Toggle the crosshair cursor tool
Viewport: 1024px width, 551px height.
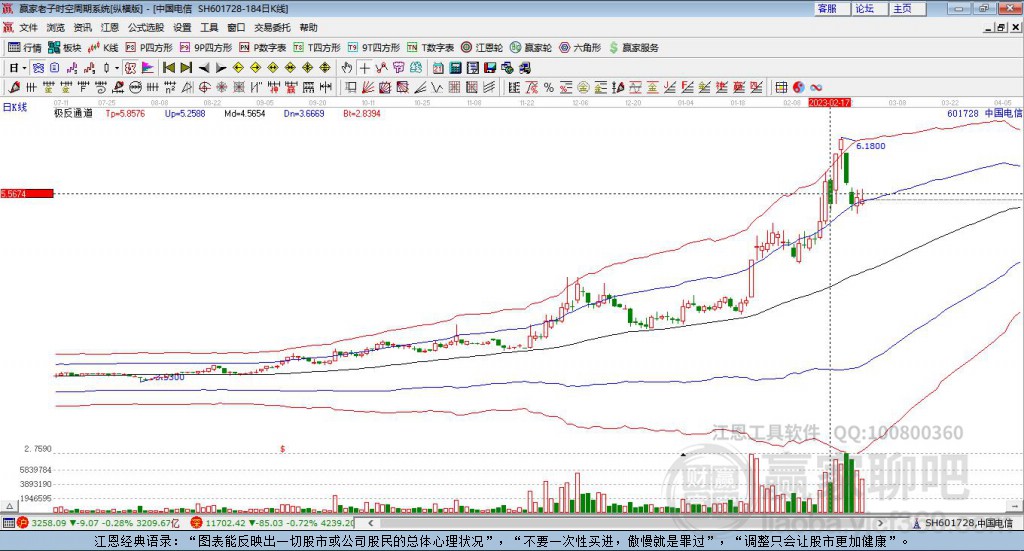tap(365, 68)
